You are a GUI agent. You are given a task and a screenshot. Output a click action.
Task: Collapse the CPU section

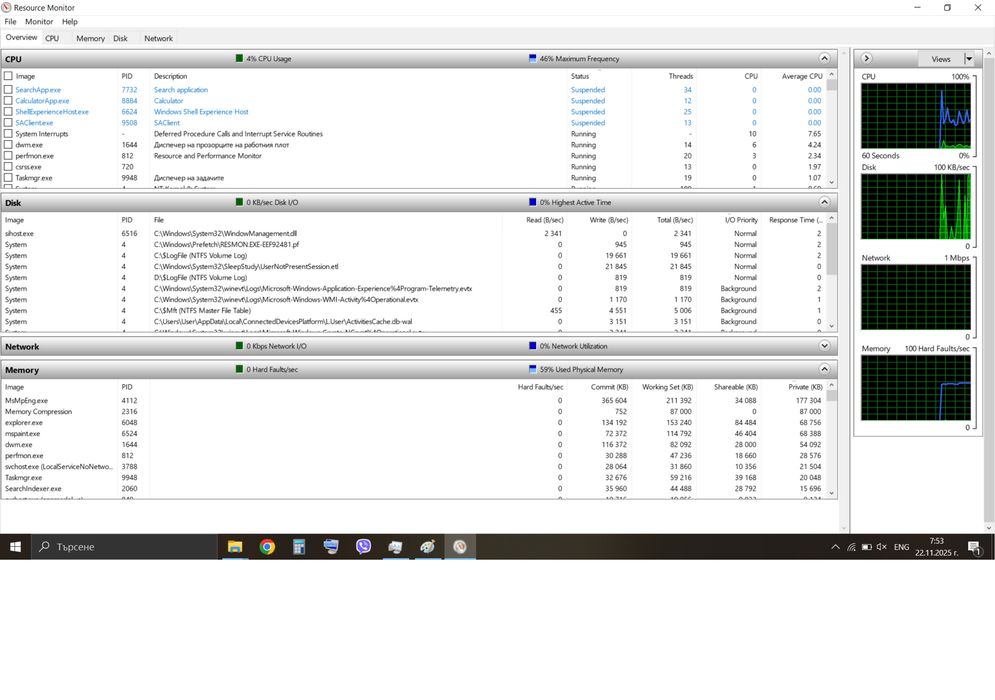(824, 58)
